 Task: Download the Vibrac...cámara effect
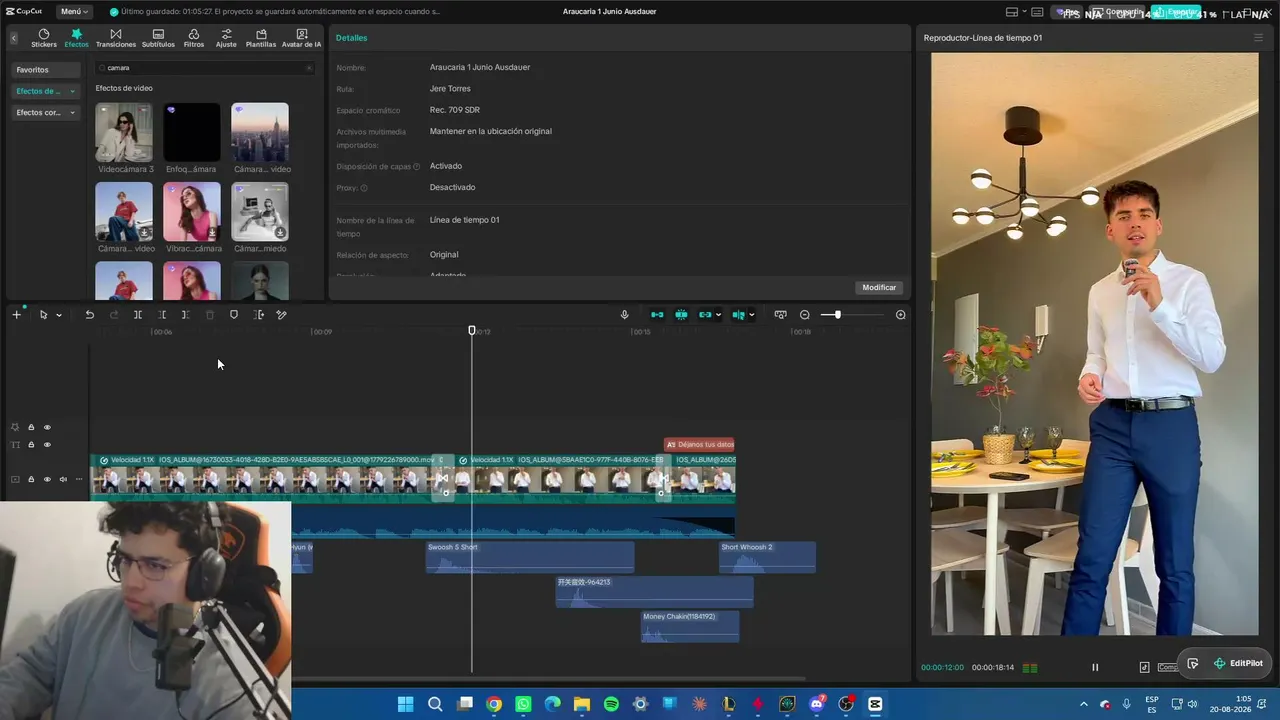tap(212, 233)
